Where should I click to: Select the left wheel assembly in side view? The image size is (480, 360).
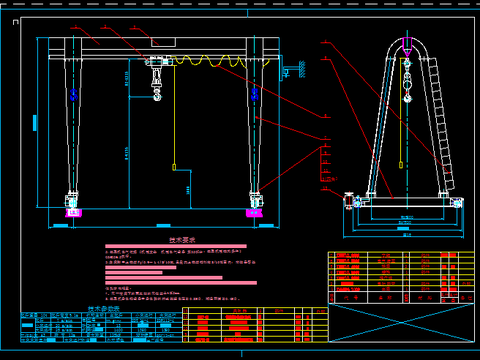(353, 201)
